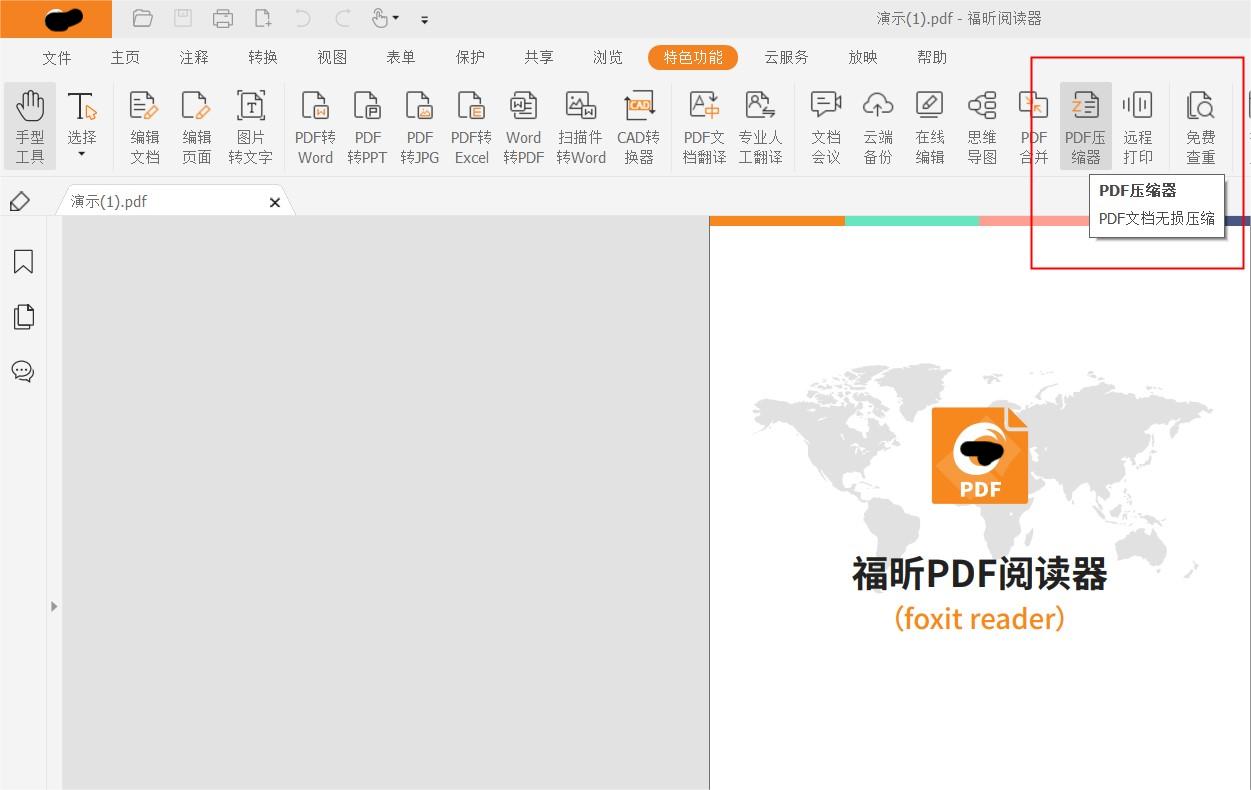Open the Pages thumbnail side panel

pos(23,317)
